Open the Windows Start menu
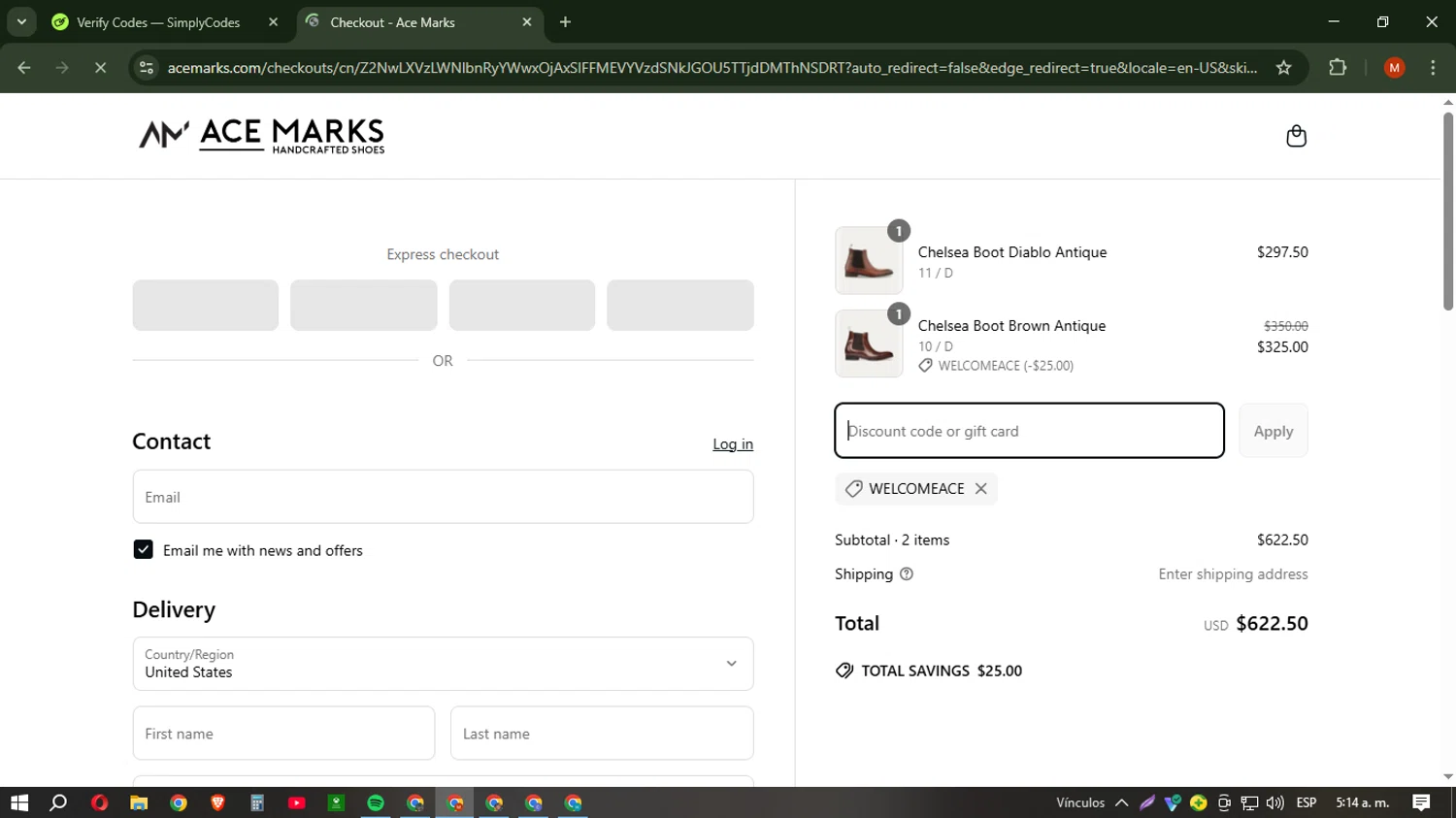This screenshot has width=1456, height=818. point(19,802)
